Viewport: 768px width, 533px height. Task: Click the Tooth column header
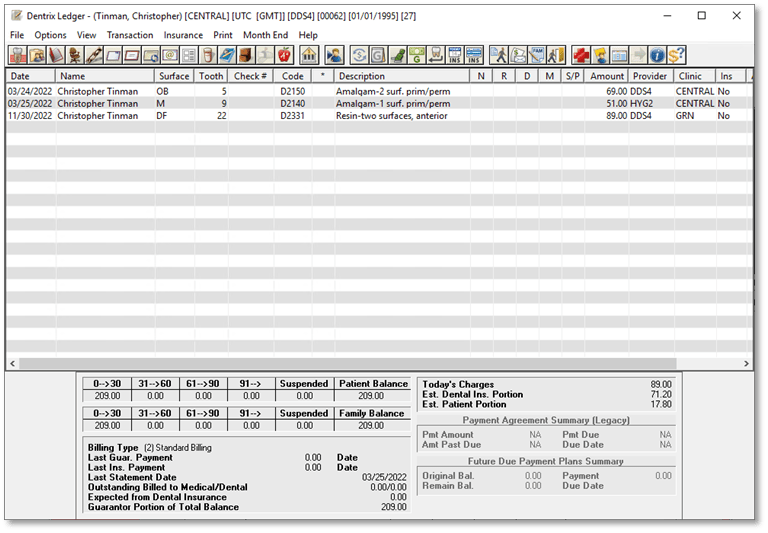[x=211, y=76]
